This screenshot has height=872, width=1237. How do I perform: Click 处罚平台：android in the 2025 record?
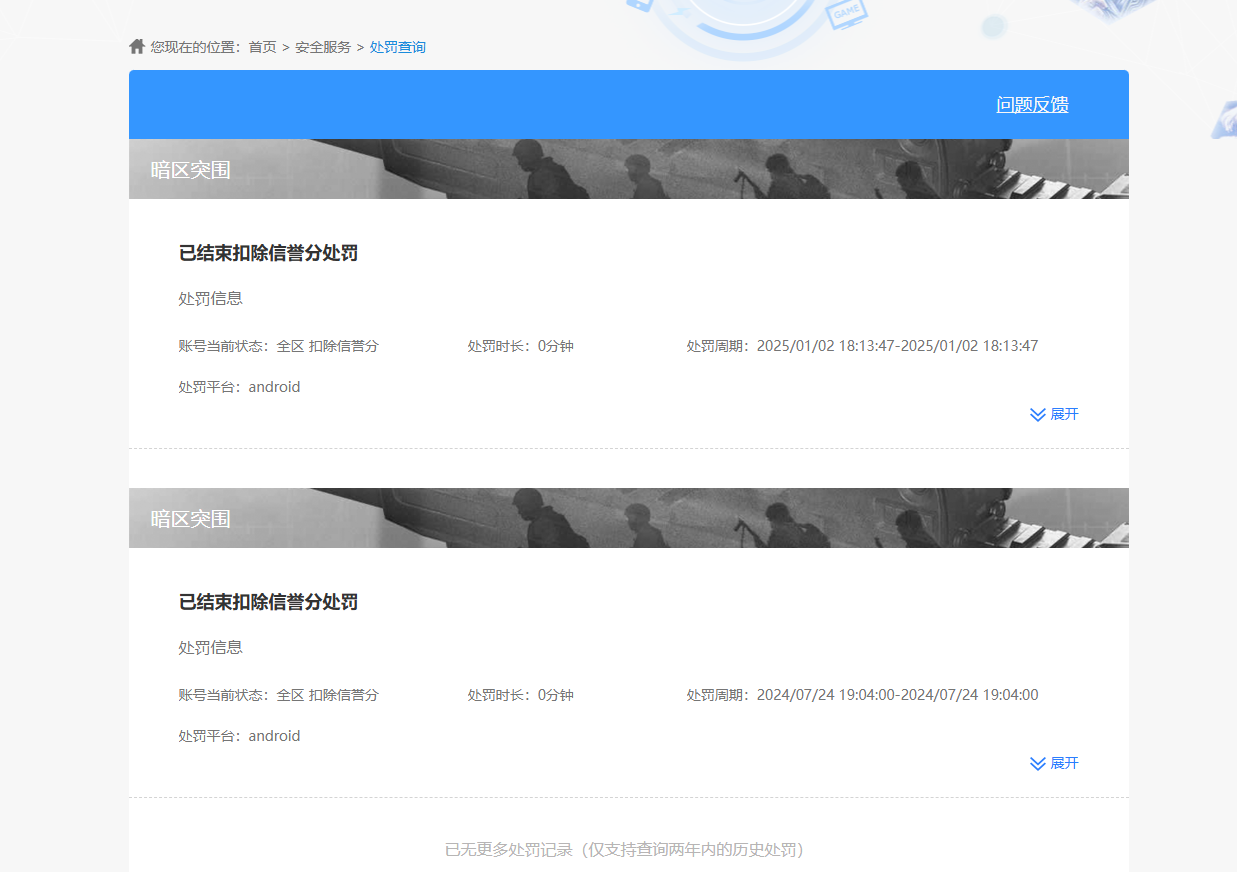click(239, 387)
